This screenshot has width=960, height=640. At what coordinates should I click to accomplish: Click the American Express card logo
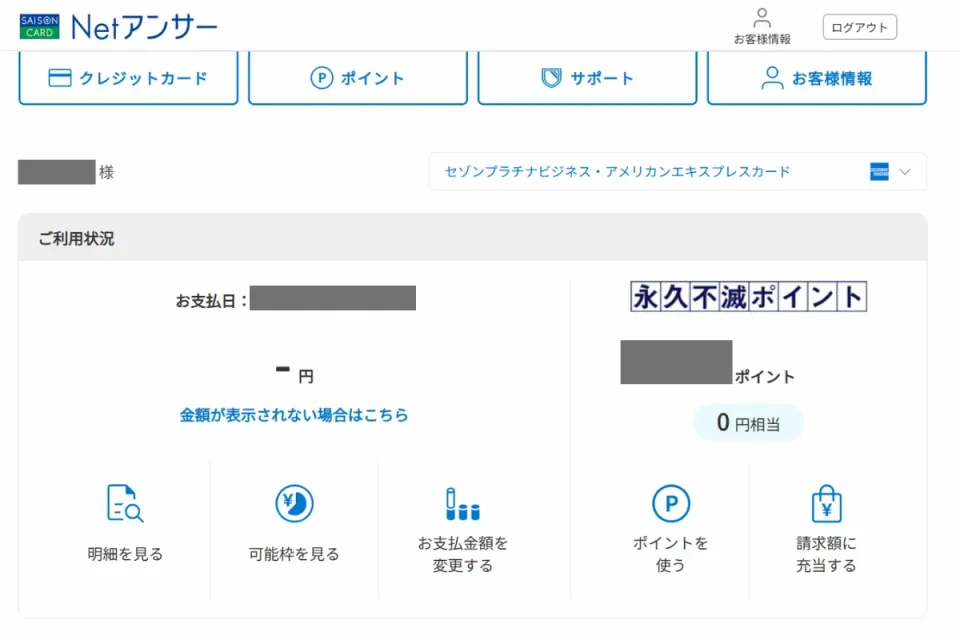879,172
